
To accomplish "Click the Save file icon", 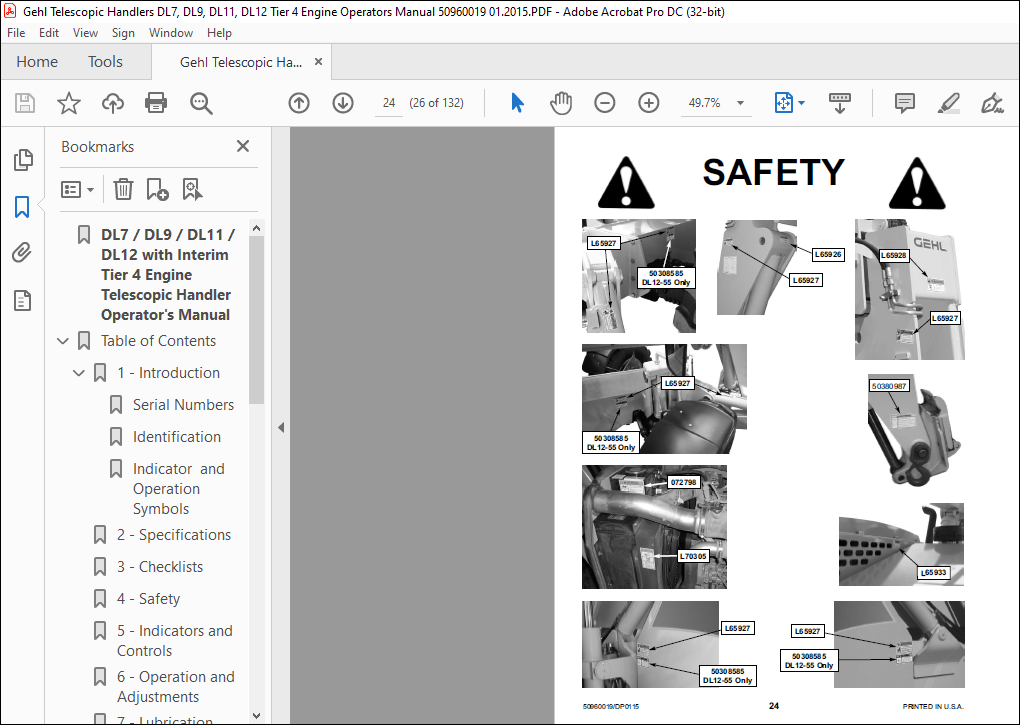I will 25,103.
